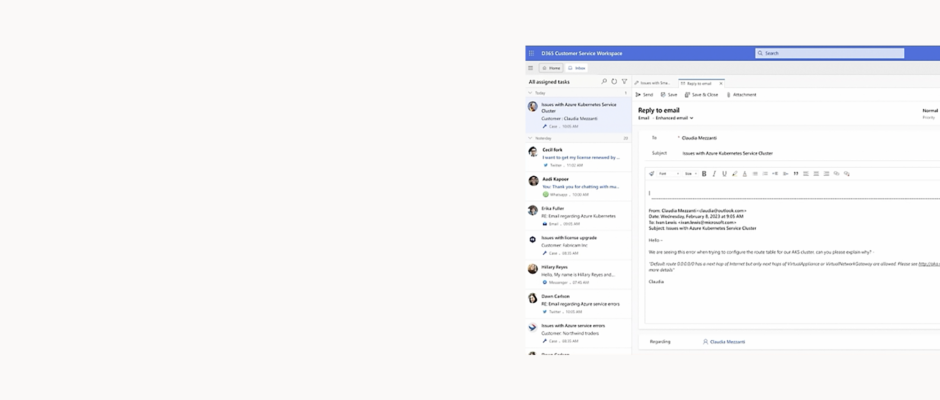Image resolution: width=940 pixels, height=400 pixels.
Task: Click the To field with Claudia Mezzanti
Action: tap(699, 138)
